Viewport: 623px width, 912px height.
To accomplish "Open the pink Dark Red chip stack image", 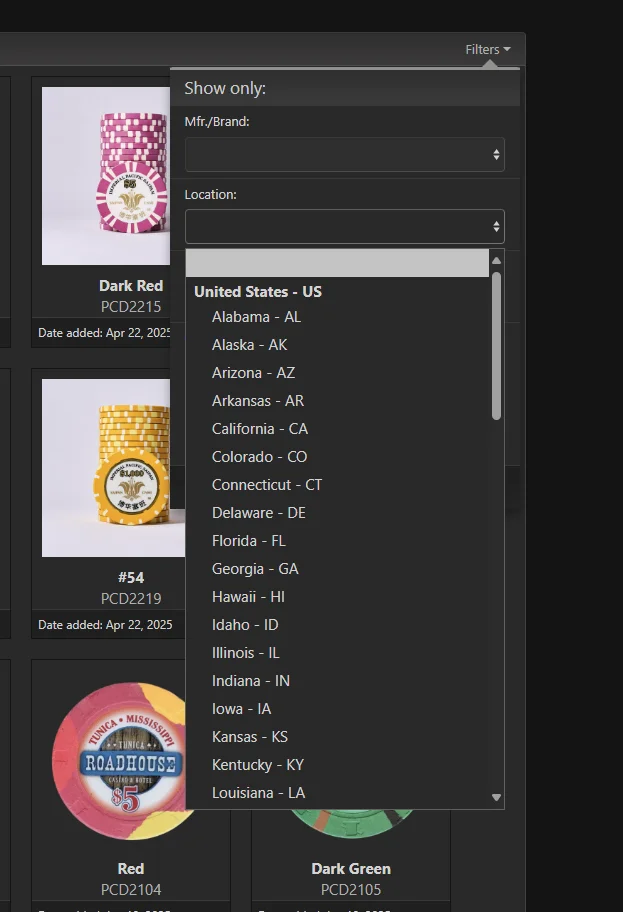I will coord(106,176).
